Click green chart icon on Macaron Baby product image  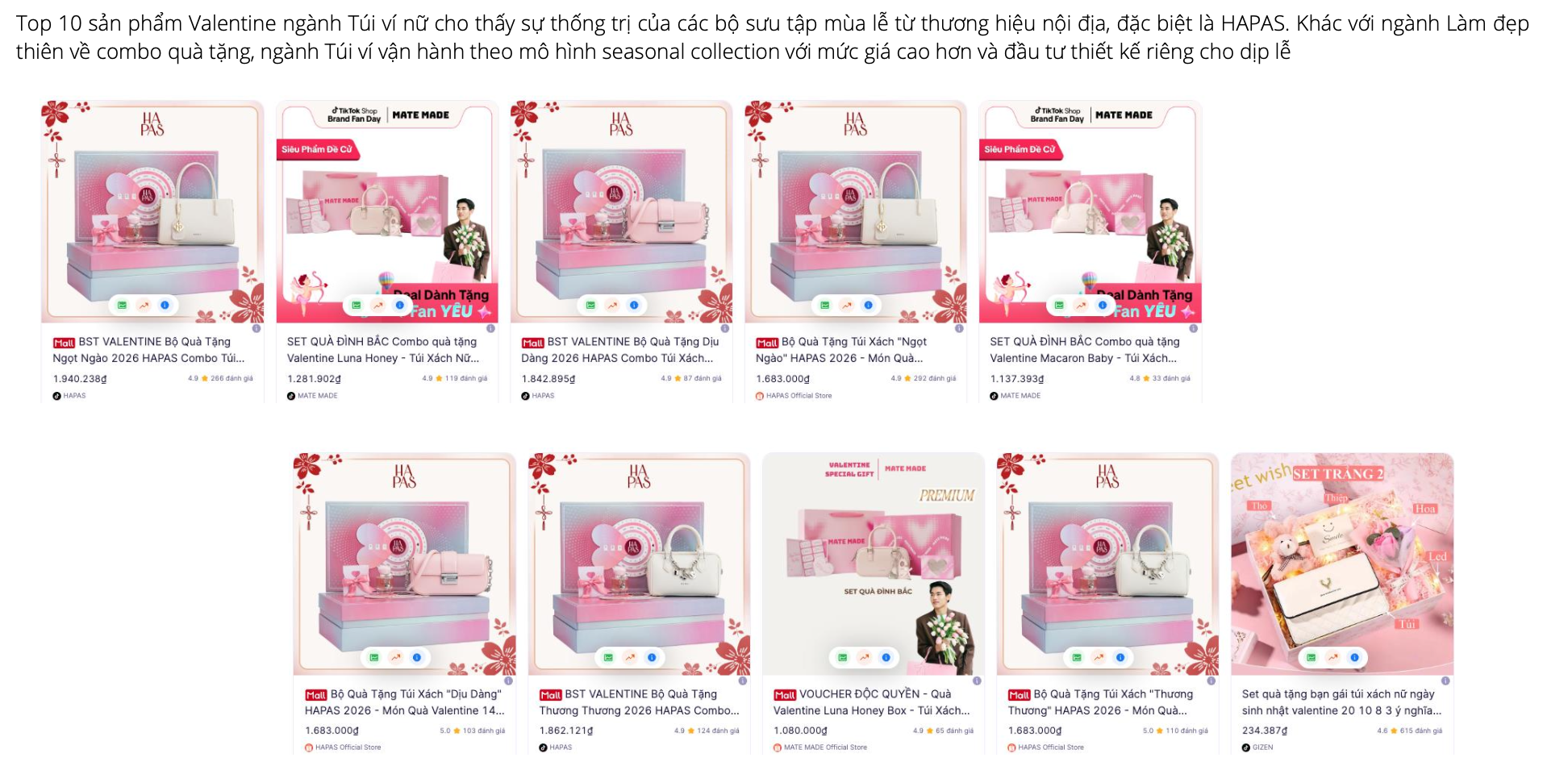1059,306
